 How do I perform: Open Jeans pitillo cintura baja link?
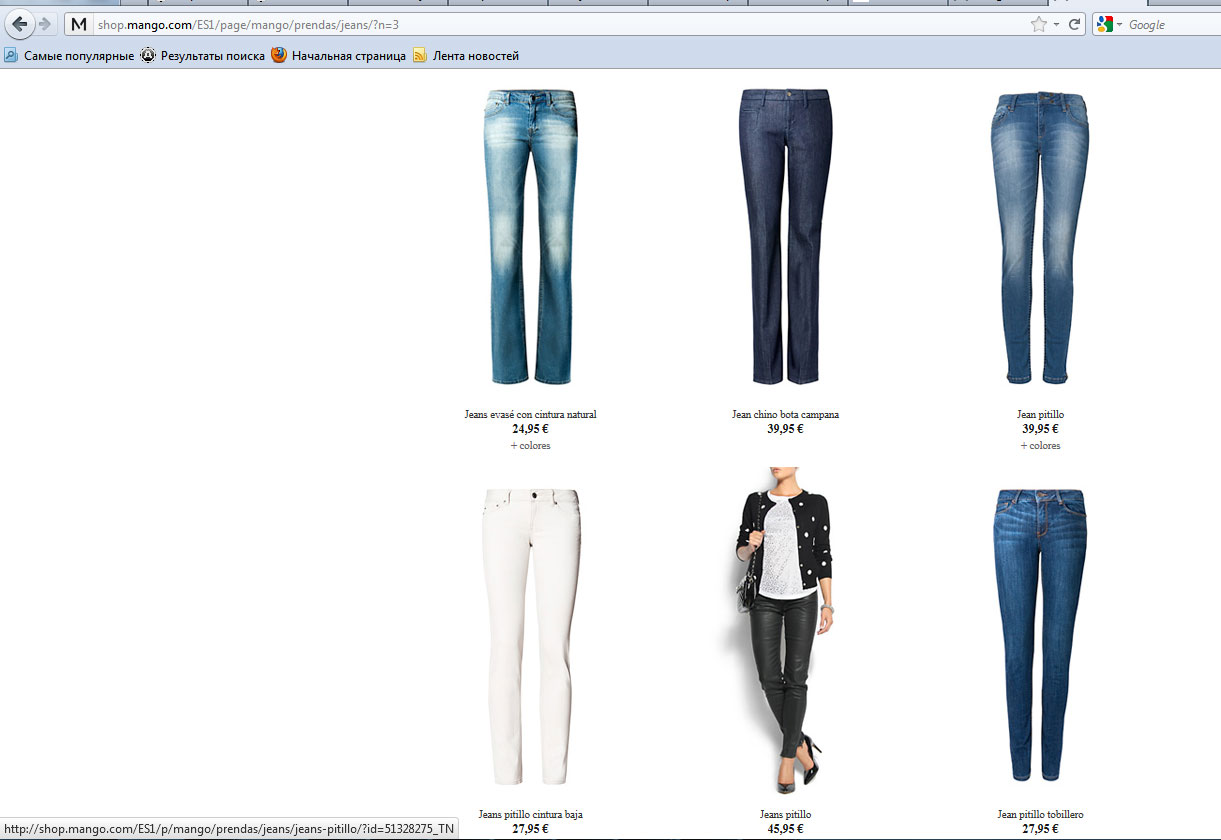[x=530, y=814]
